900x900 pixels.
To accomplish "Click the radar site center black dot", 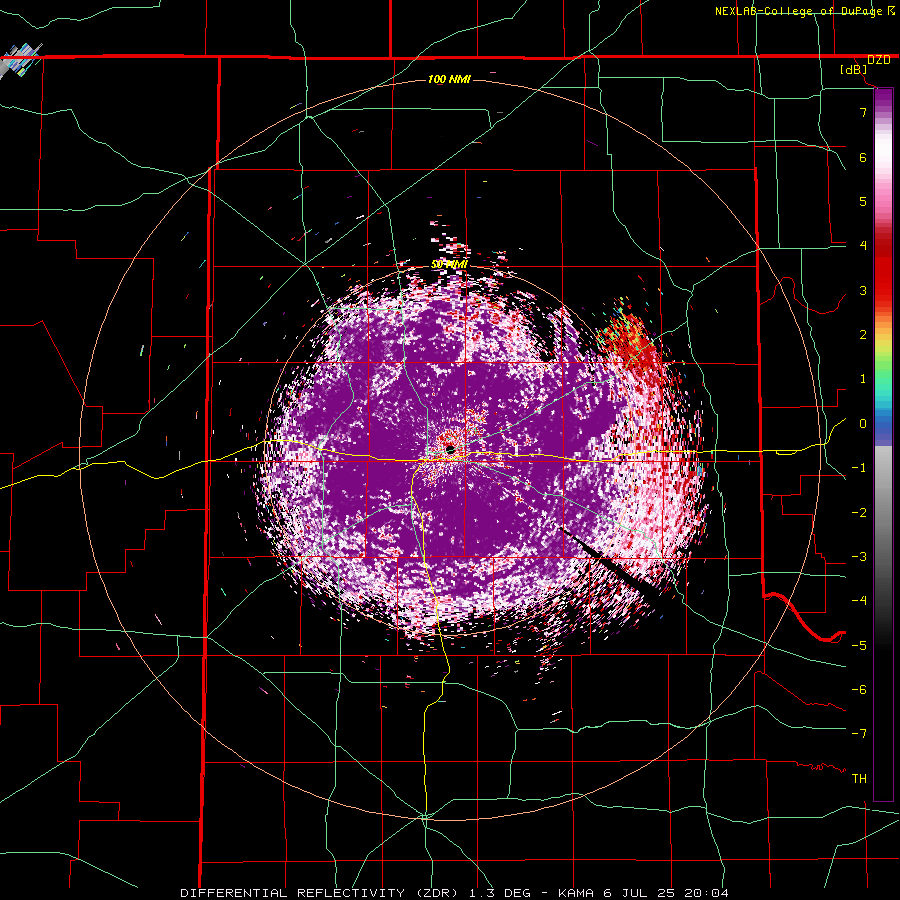I will pos(450,449).
